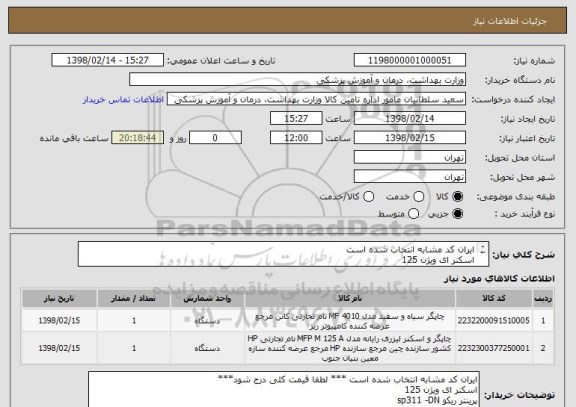Click the announcement date and time field
This screenshot has width=576, height=407.
pos(108,60)
